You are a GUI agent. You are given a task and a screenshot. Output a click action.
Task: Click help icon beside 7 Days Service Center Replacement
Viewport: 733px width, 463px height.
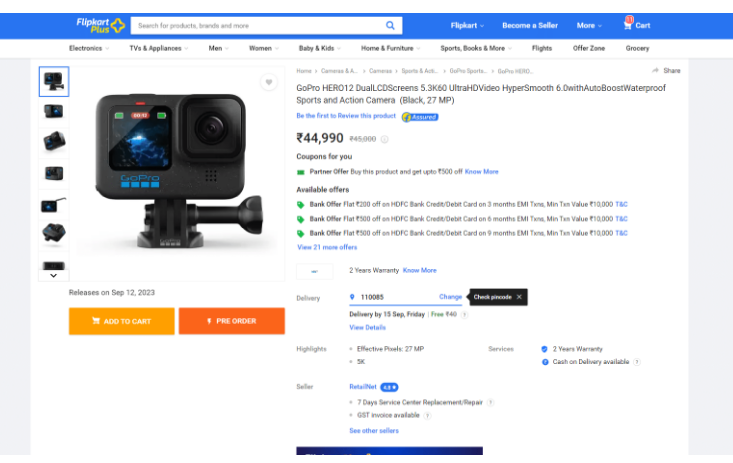pyautogui.click(x=490, y=402)
